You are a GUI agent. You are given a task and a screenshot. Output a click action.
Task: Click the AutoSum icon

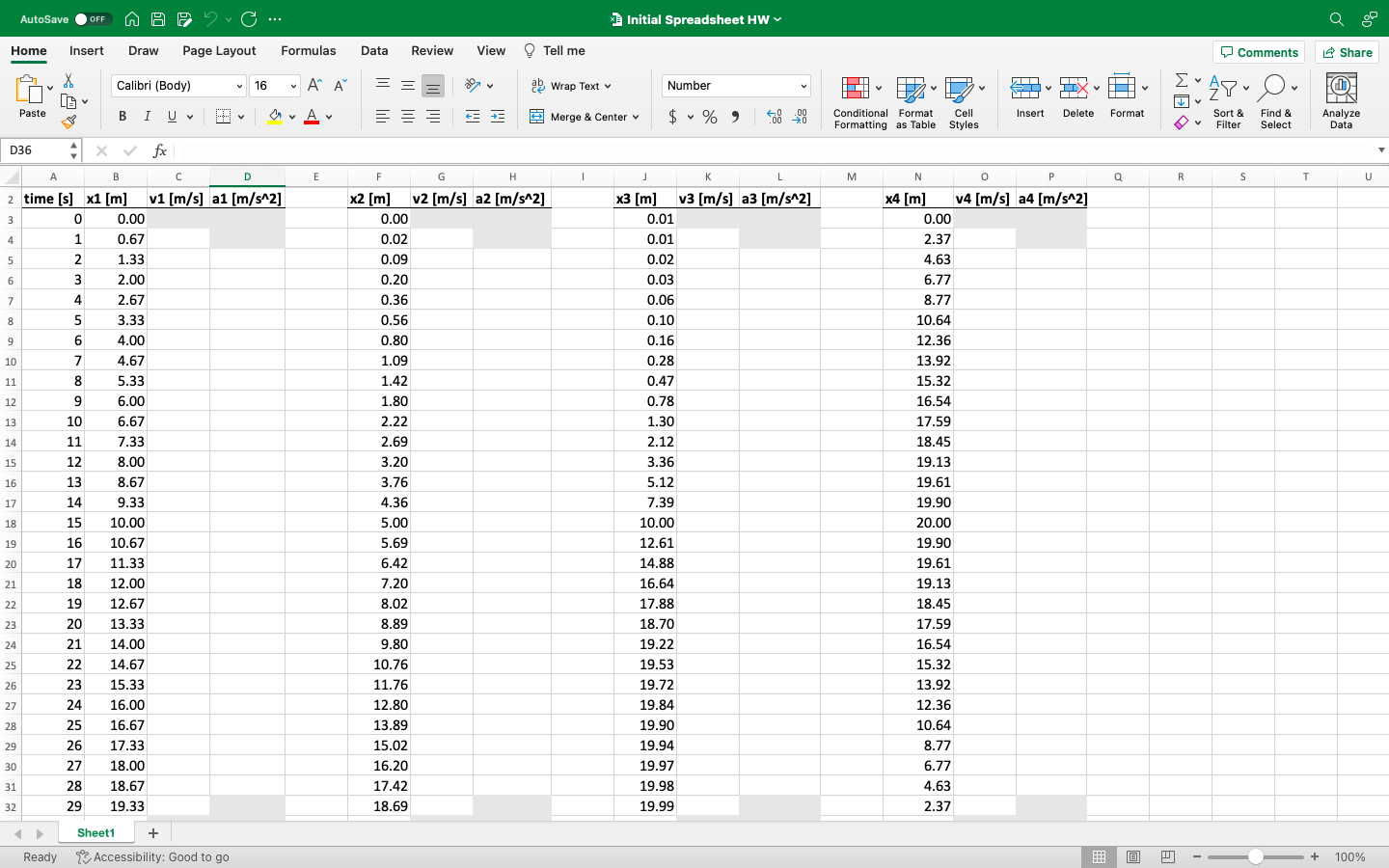point(1184,82)
